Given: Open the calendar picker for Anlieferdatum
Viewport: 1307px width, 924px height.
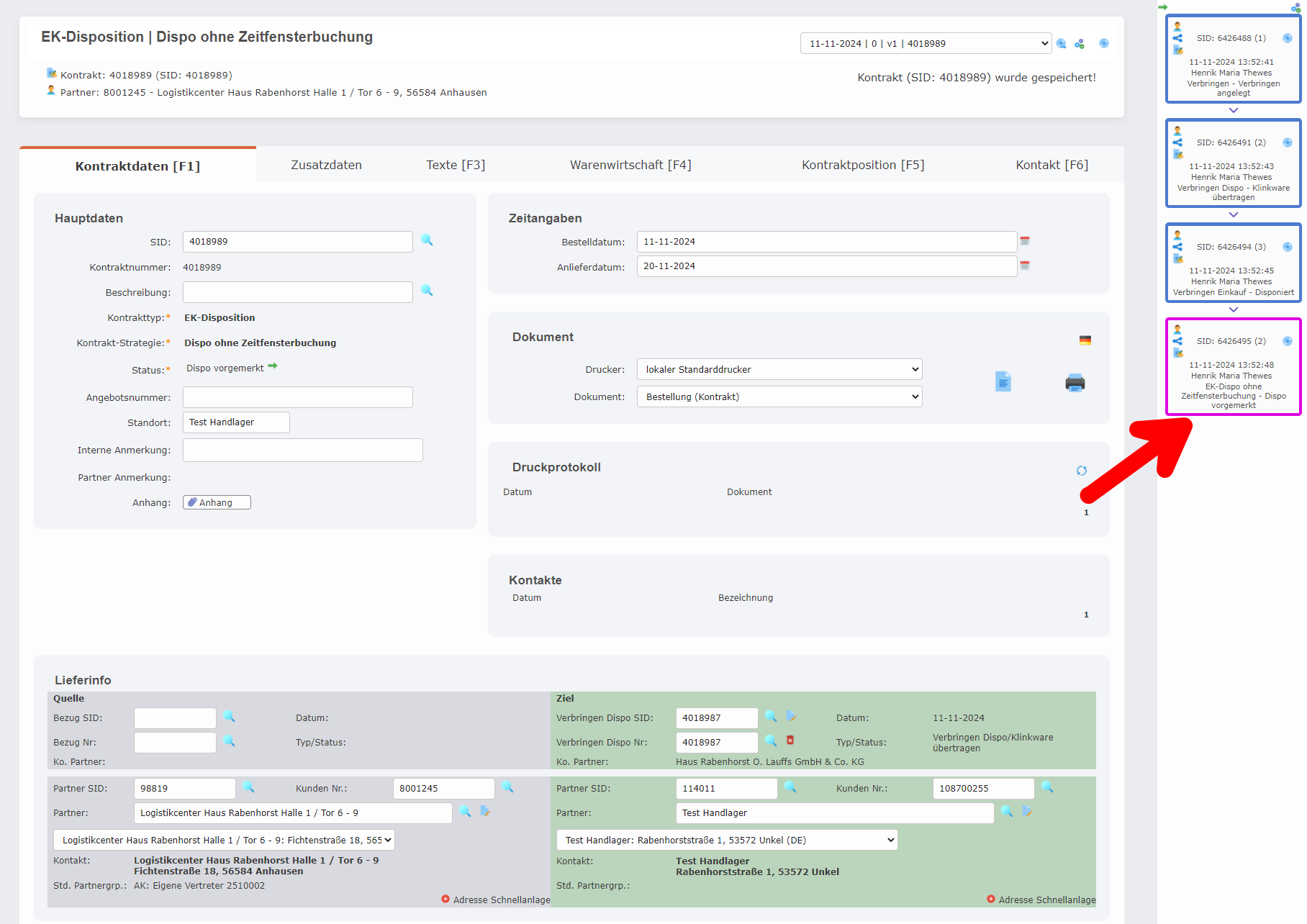Looking at the screenshot, I should (1025, 266).
